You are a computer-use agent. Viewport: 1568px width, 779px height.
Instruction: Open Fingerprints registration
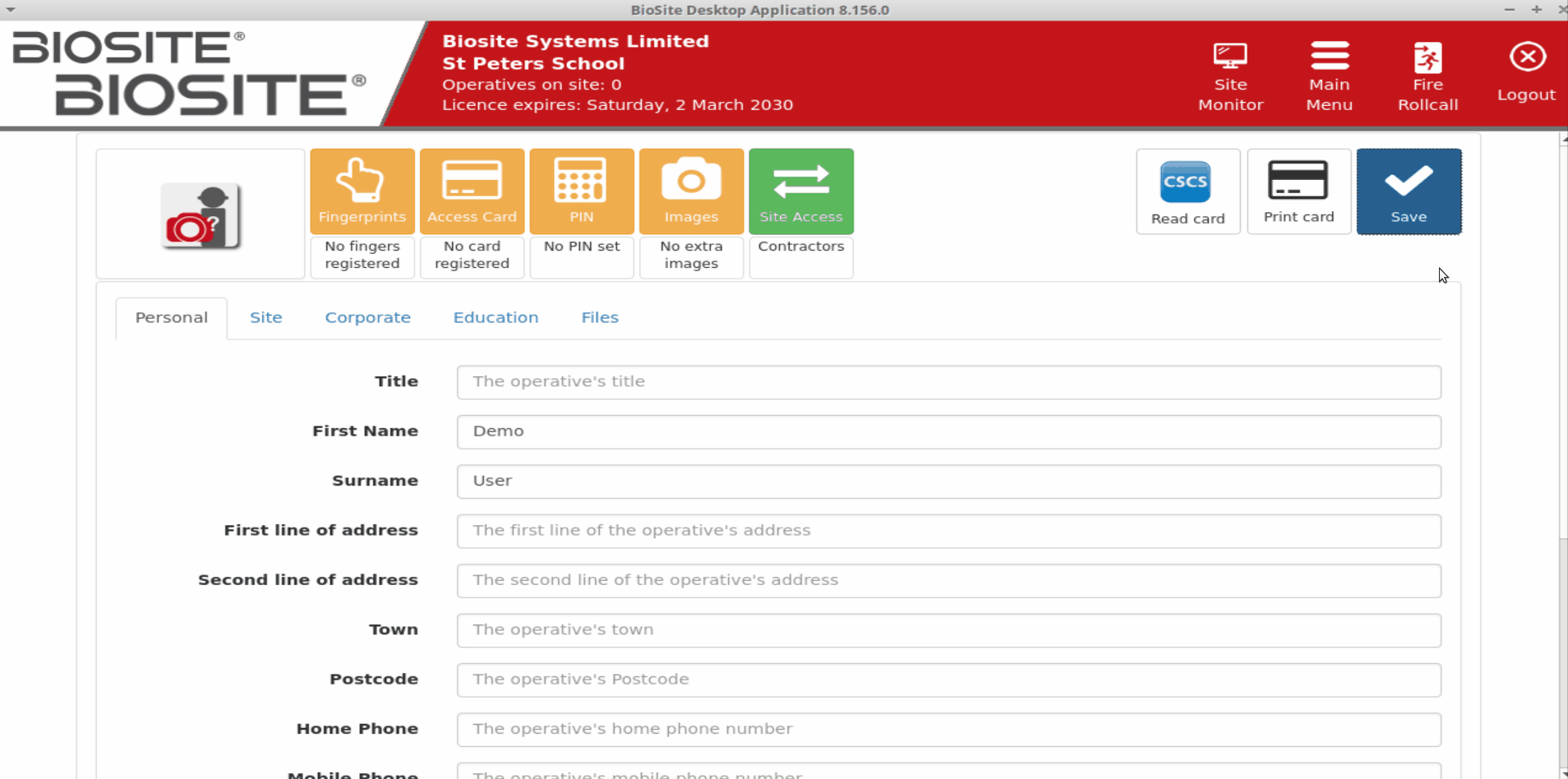coord(362,191)
